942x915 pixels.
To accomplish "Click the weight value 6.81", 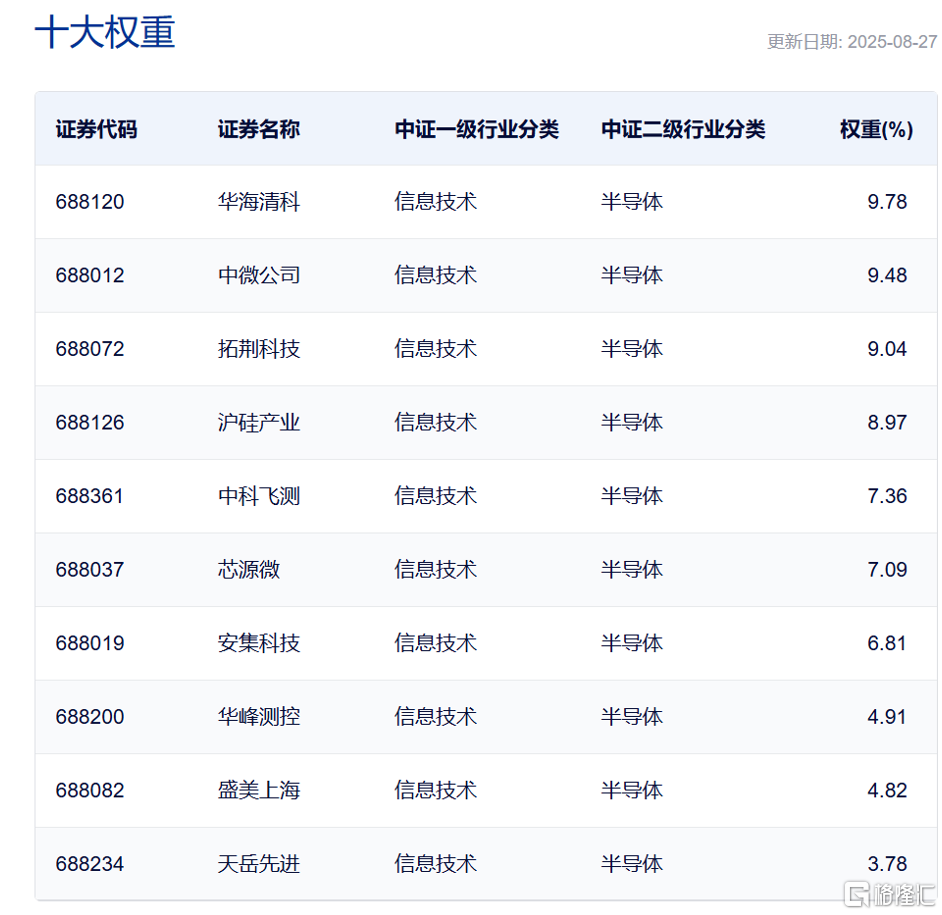I will [887, 643].
